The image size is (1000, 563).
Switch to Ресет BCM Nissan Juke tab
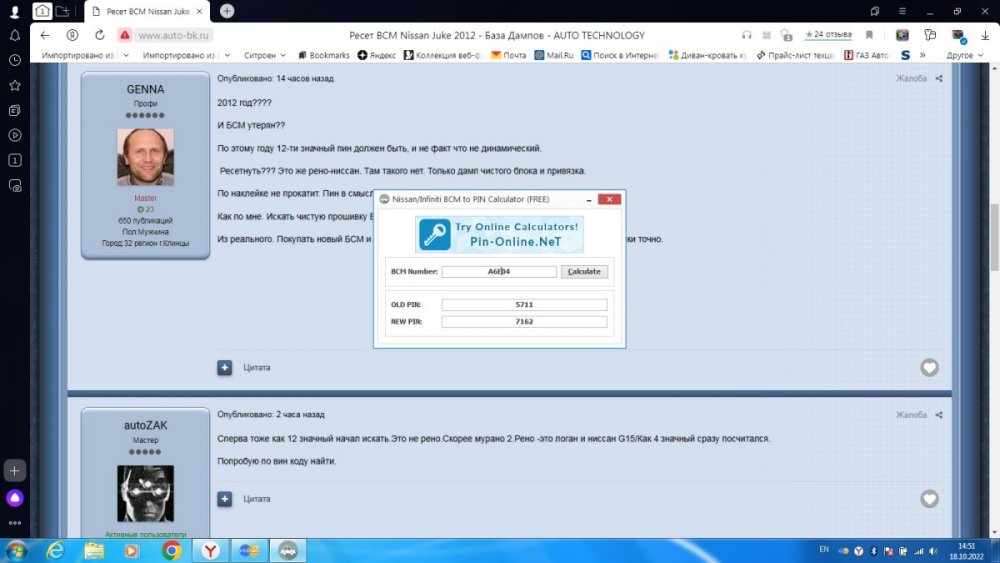pos(147,11)
